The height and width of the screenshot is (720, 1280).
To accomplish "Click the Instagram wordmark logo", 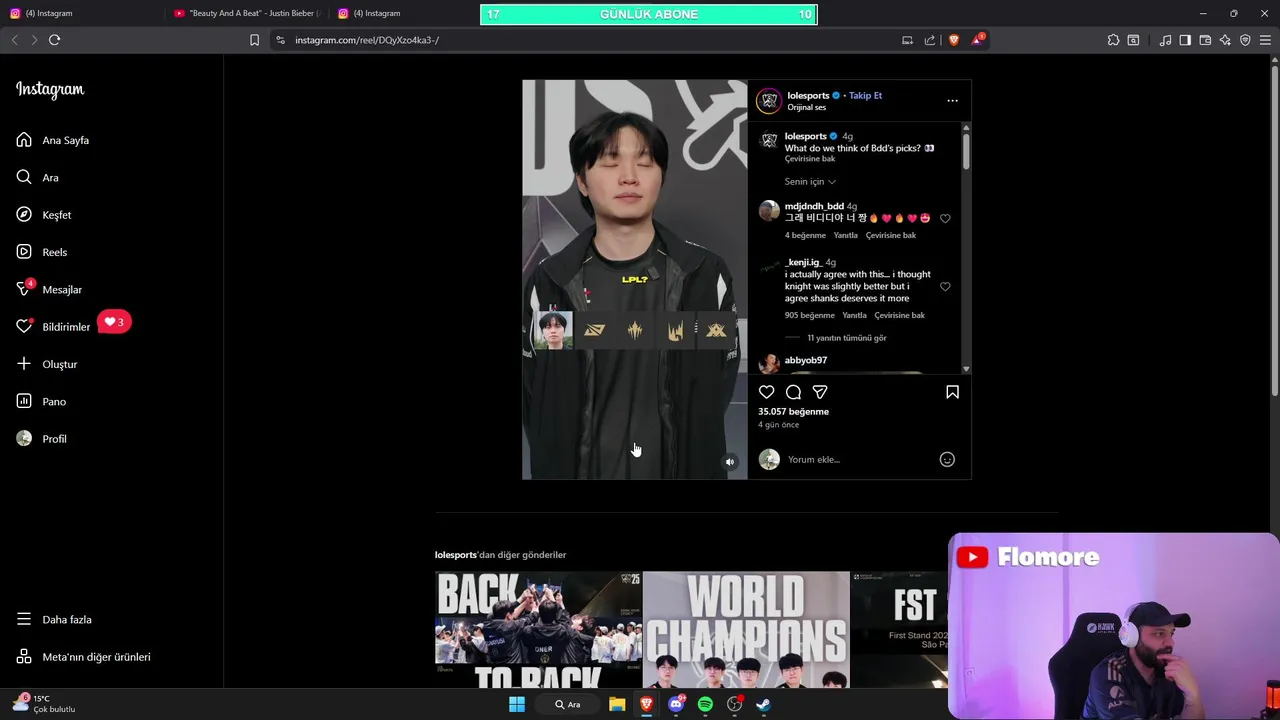I will [50, 89].
